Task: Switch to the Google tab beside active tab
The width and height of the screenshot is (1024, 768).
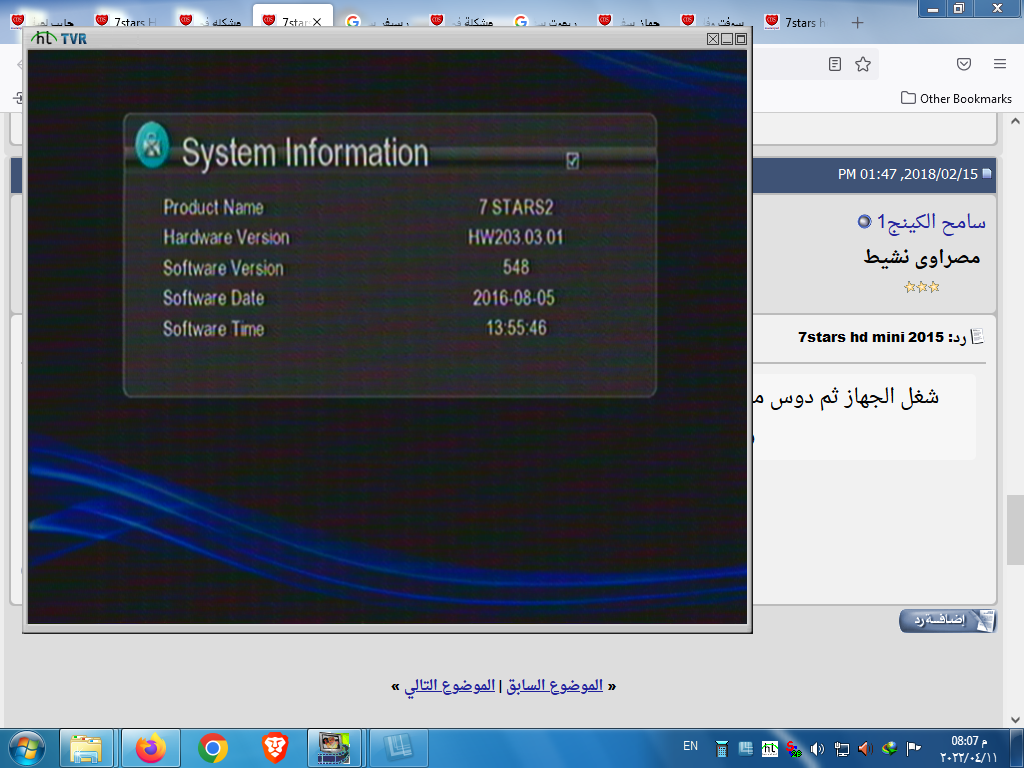Action: pos(379,22)
